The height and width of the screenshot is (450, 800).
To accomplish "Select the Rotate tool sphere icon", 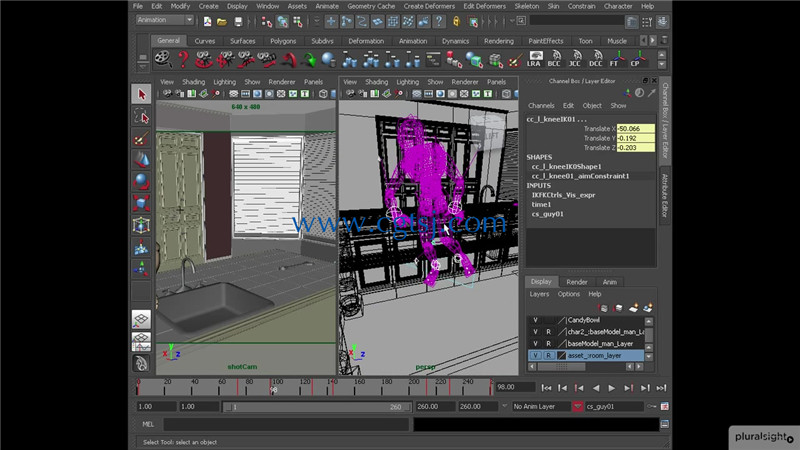I will 141,182.
